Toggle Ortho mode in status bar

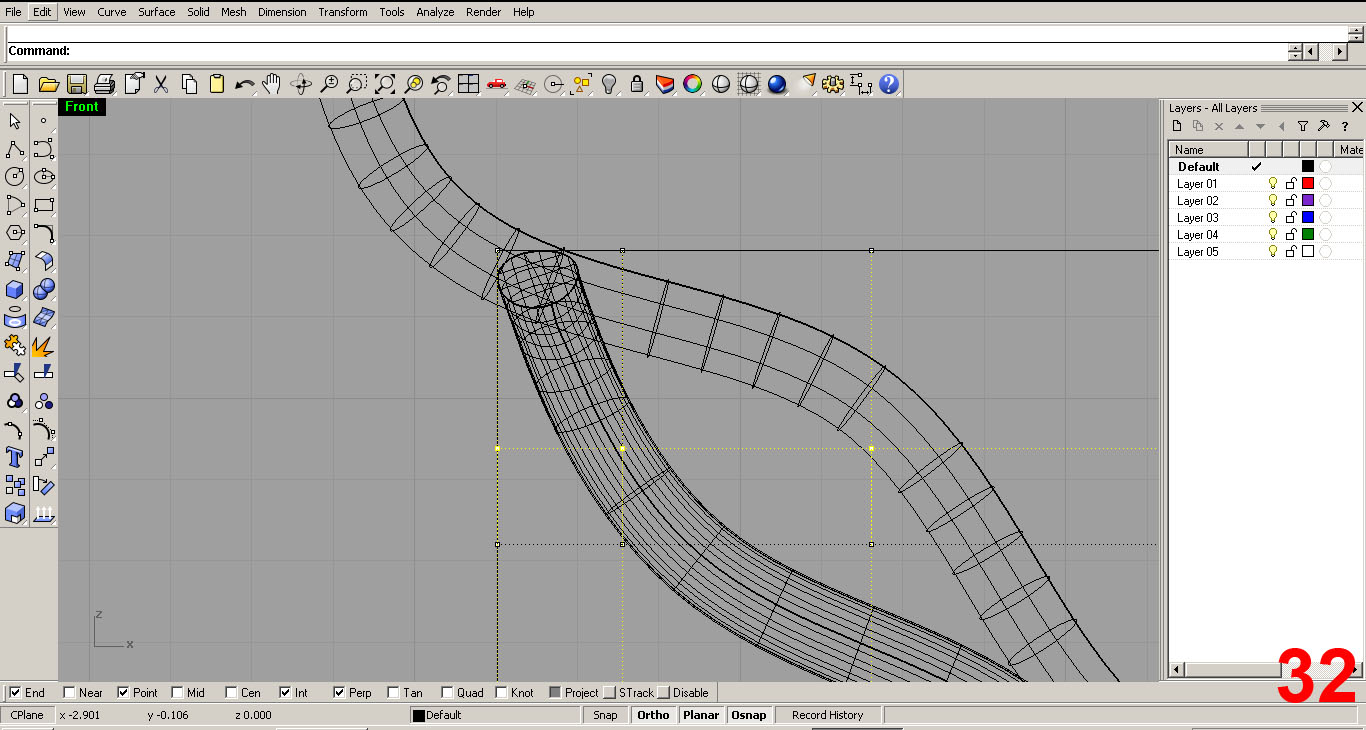tap(653, 715)
